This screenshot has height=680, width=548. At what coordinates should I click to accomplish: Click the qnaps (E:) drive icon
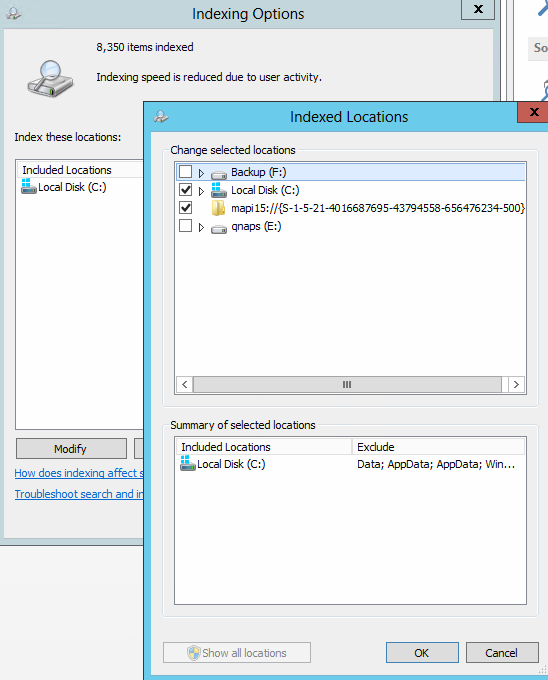(x=219, y=228)
